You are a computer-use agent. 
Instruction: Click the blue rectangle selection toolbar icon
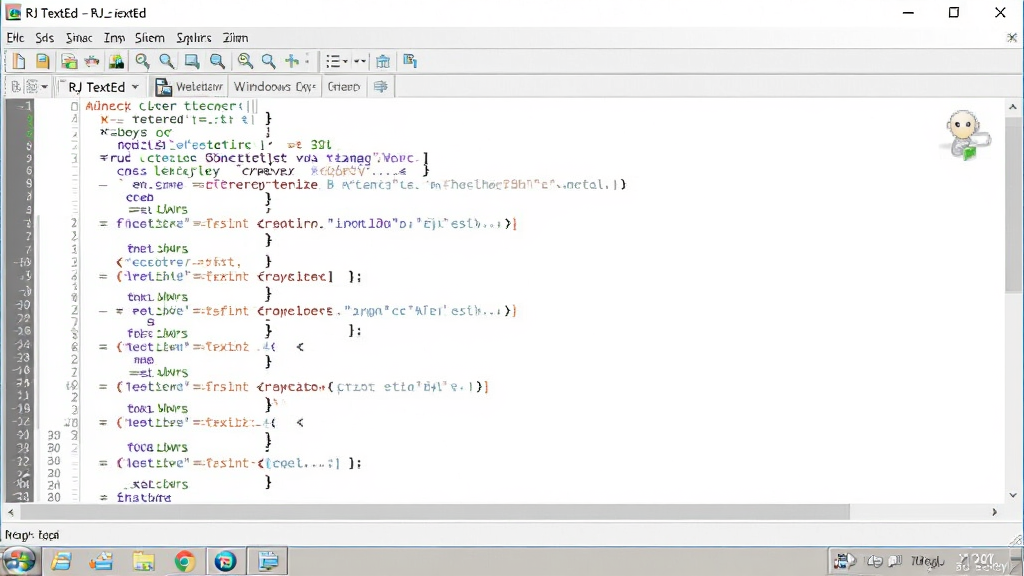click(192, 61)
